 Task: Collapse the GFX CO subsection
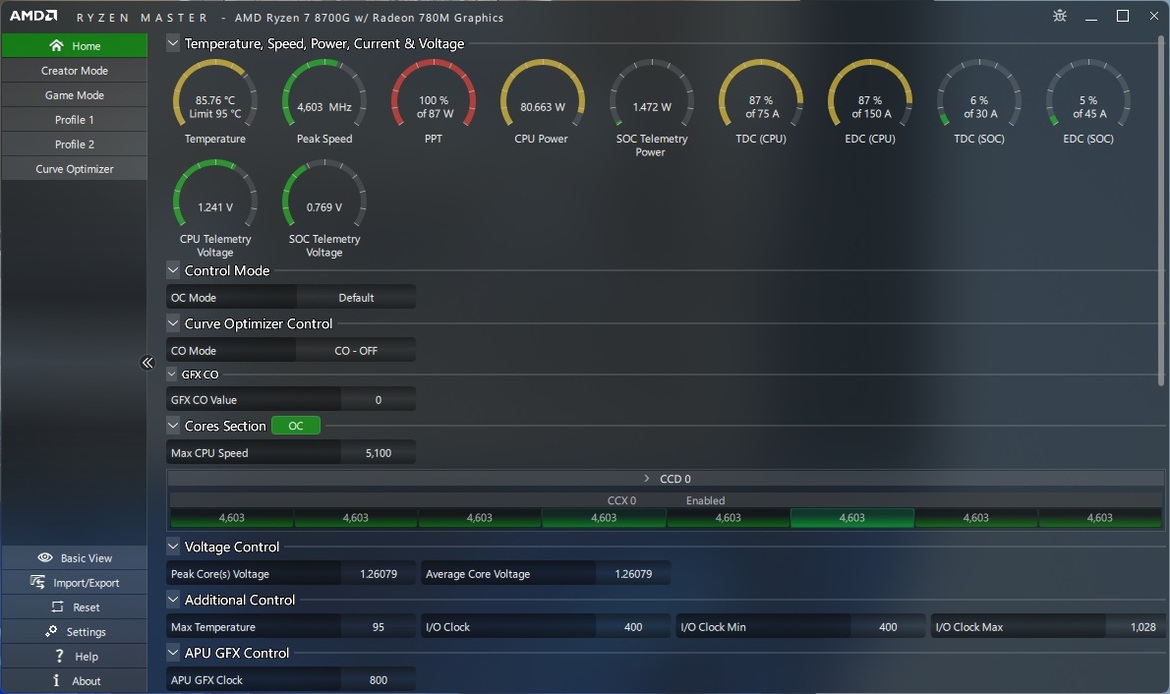tap(172, 374)
